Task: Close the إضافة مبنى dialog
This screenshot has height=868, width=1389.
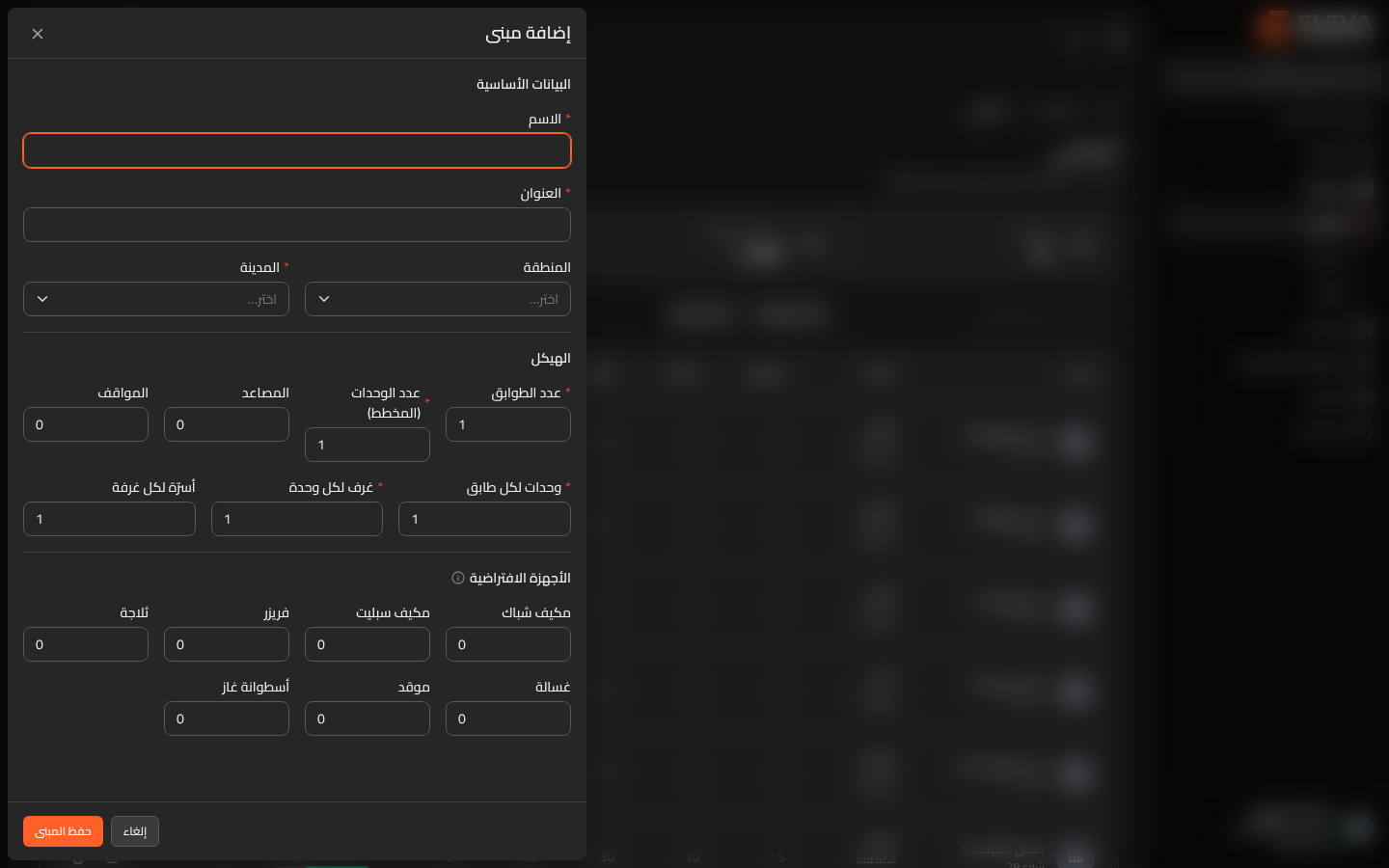Action: [x=38, y=34]
